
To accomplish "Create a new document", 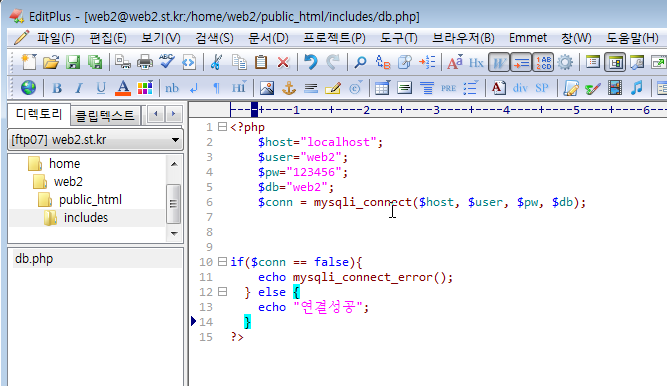I will point(29,63).
